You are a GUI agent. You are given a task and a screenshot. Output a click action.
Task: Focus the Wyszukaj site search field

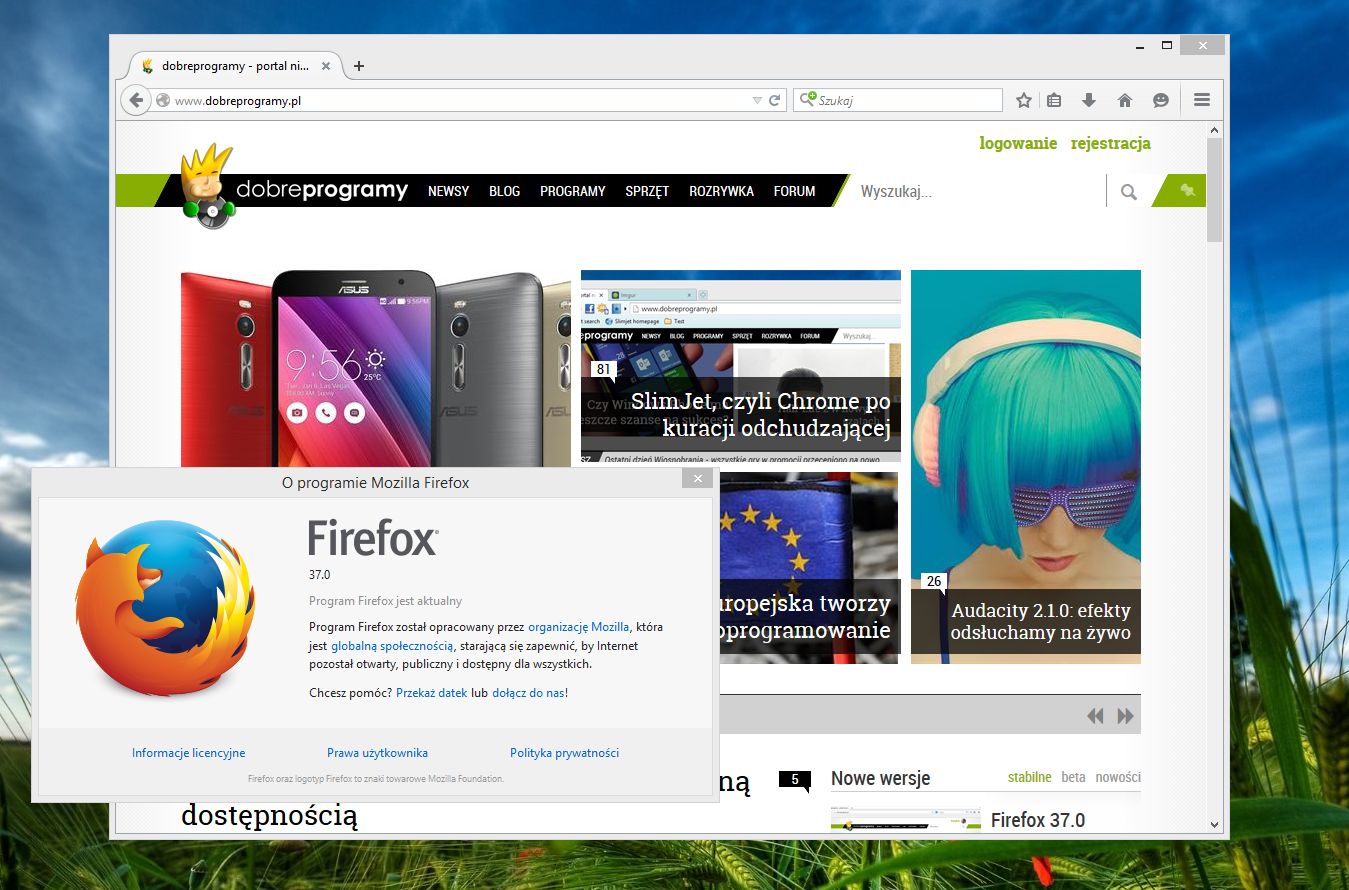point(978,191)
